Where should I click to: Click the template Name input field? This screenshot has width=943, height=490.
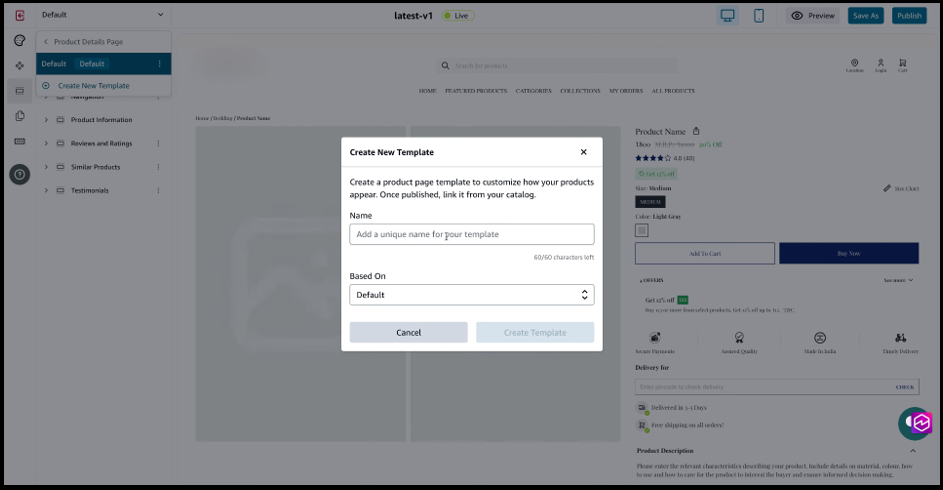[x=471, y=234]
